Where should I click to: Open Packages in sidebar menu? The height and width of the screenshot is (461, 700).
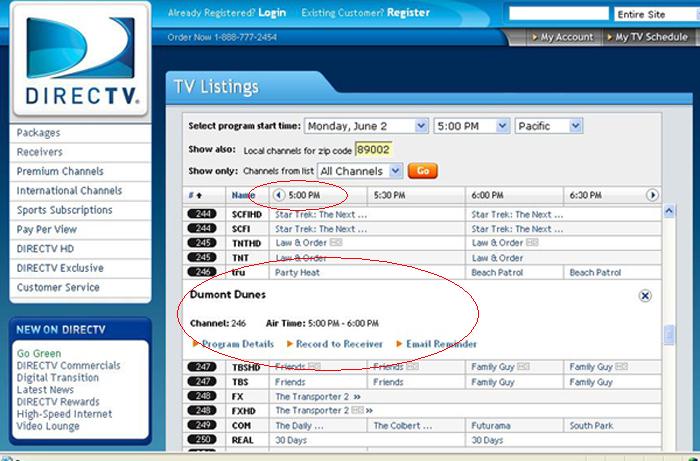[38, 133]
